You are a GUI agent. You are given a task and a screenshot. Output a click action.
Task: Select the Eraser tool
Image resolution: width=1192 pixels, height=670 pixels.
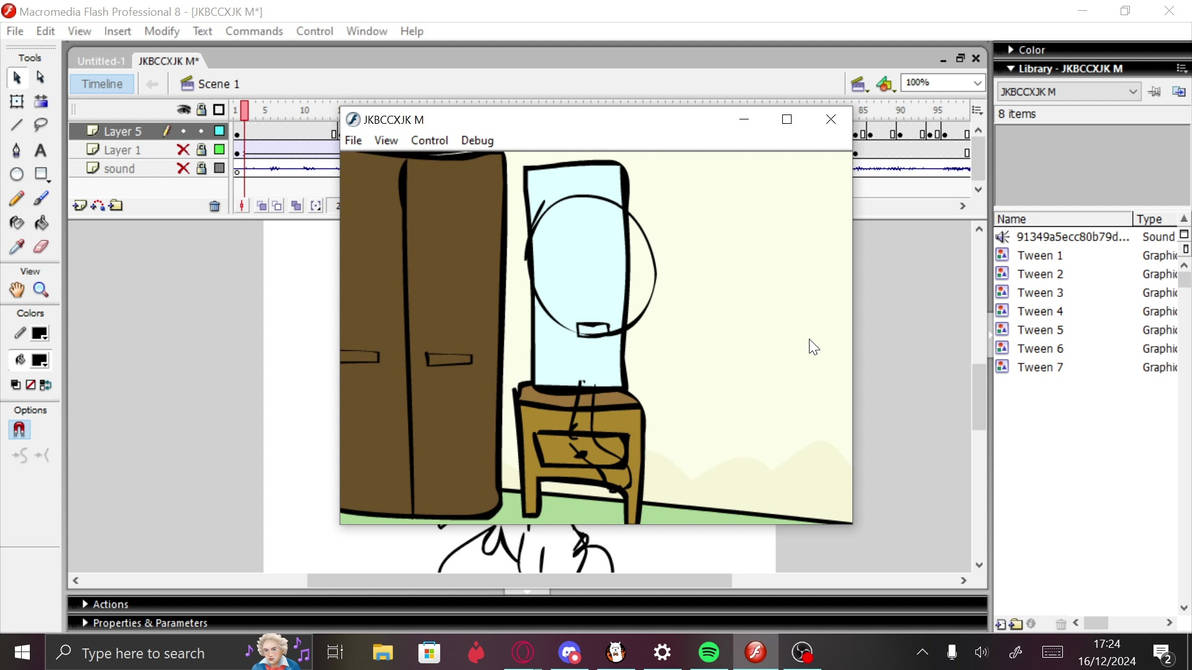click(x=40, y=246)
